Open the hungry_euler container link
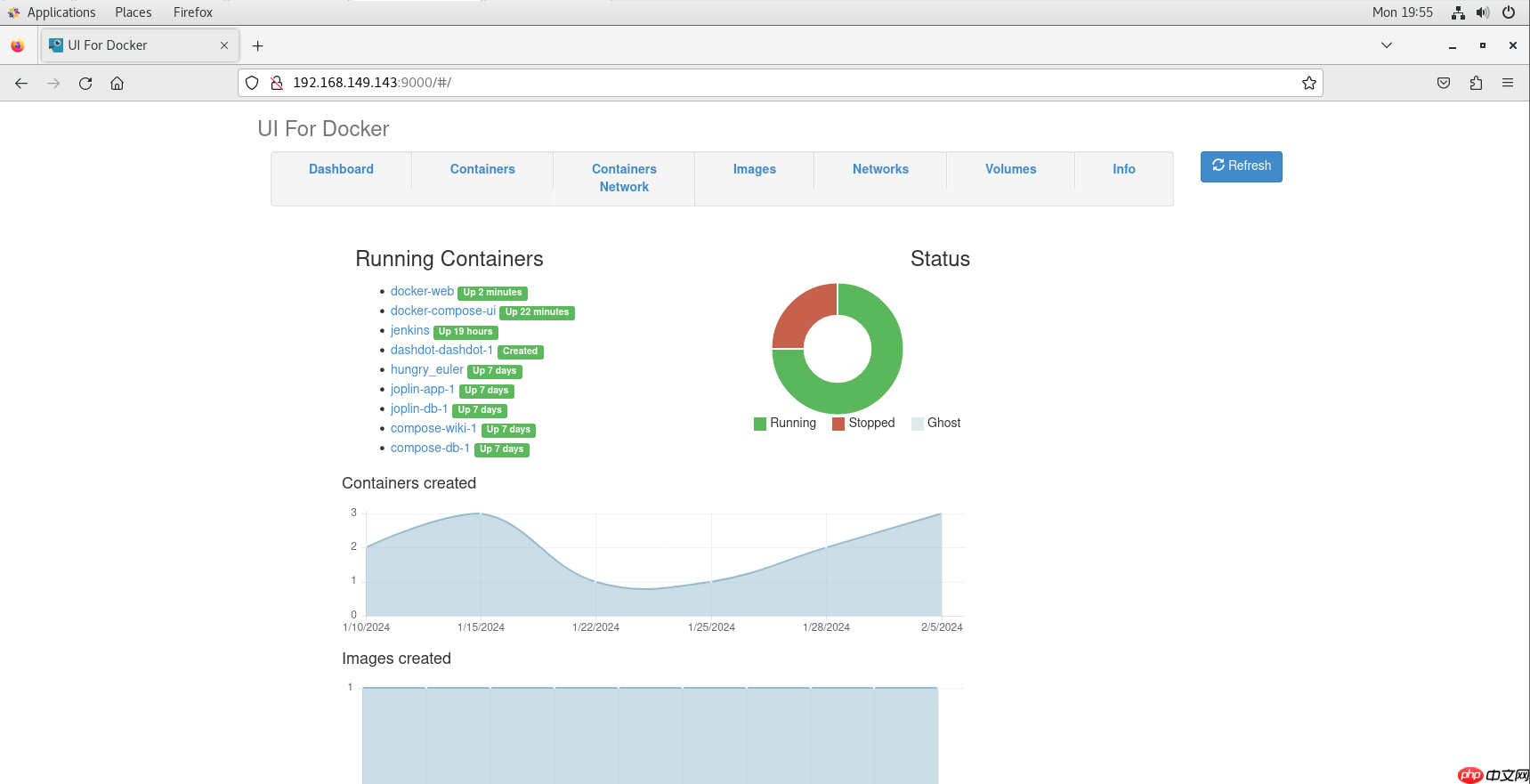1530x784 pixels. [427, 369]
